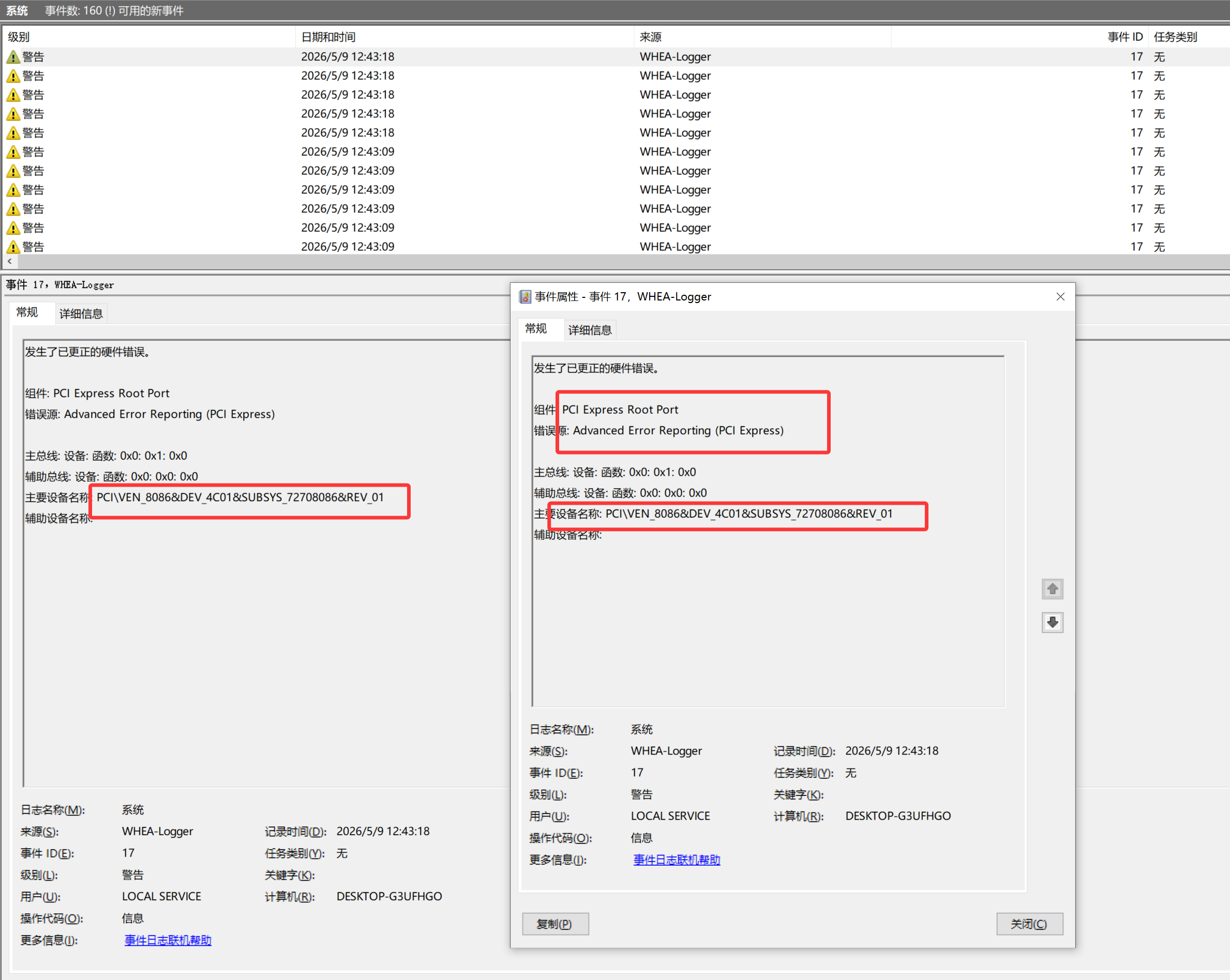This screenshot has height=980, width=1230.
Task: Click the event properties dialog title icon
Action: (525, 297)
